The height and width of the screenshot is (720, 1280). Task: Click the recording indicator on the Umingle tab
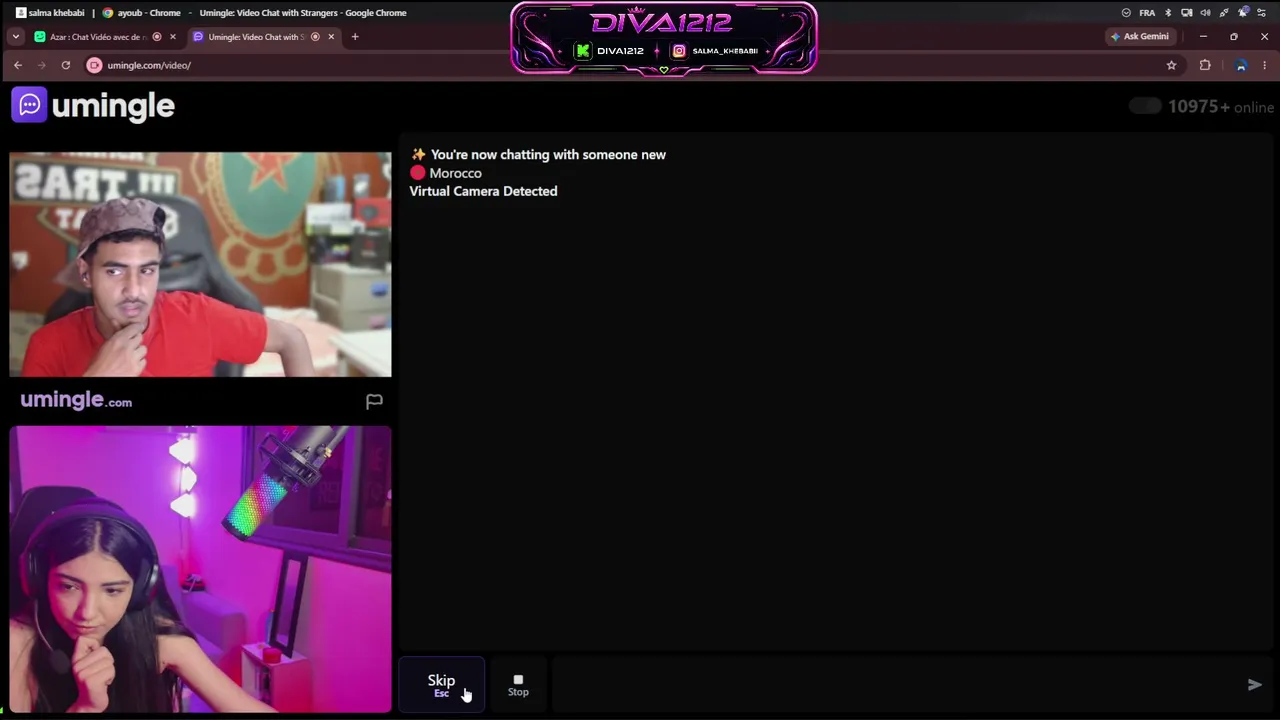coord(315,37)
